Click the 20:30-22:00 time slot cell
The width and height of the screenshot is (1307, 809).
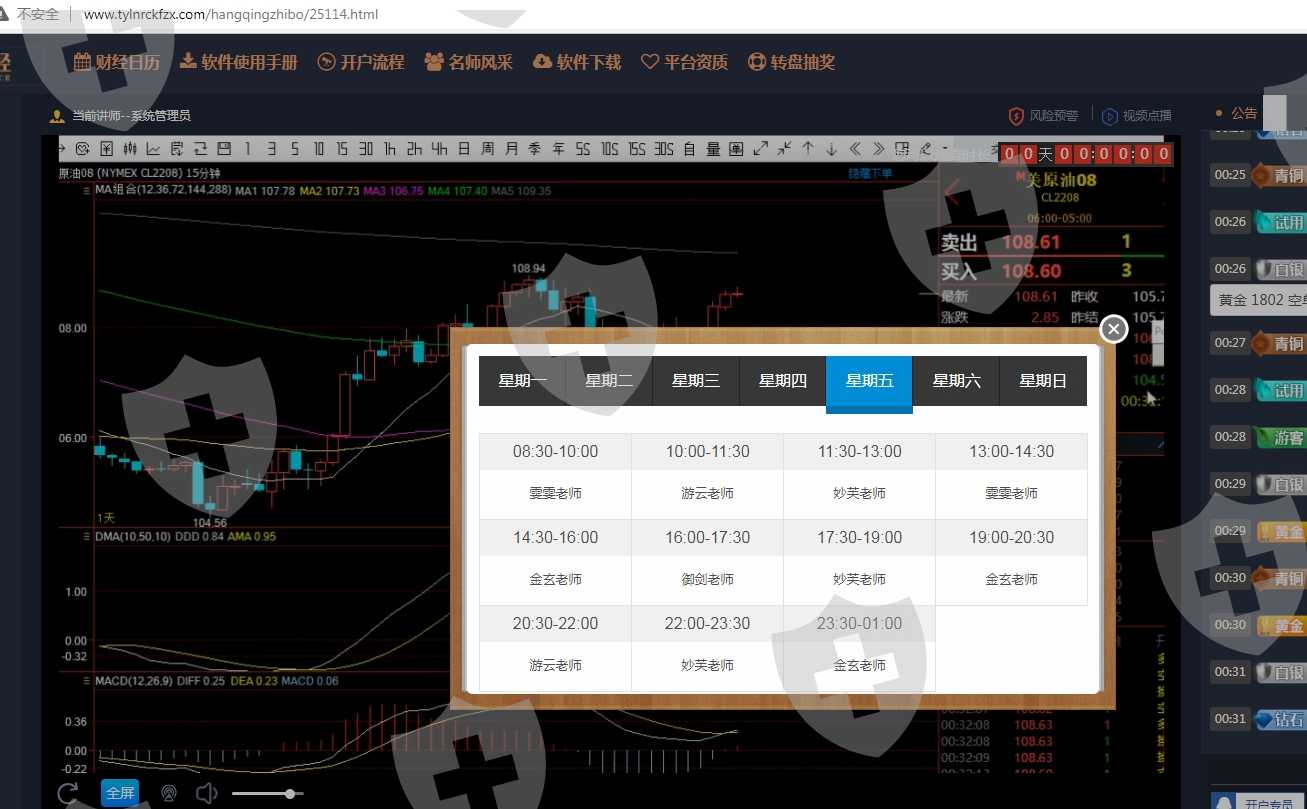pyautogui.click(x=555, y=624)
